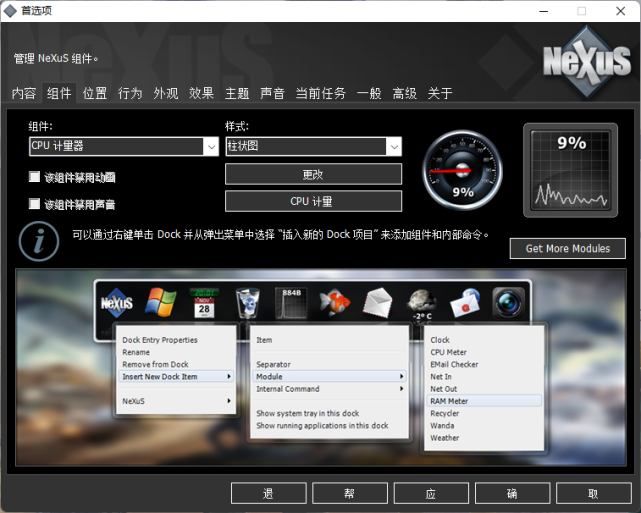The height and width of the screenshot is (513, 641).
Task: Switch to the 外观 tab
Action: (x=166, y=93)
